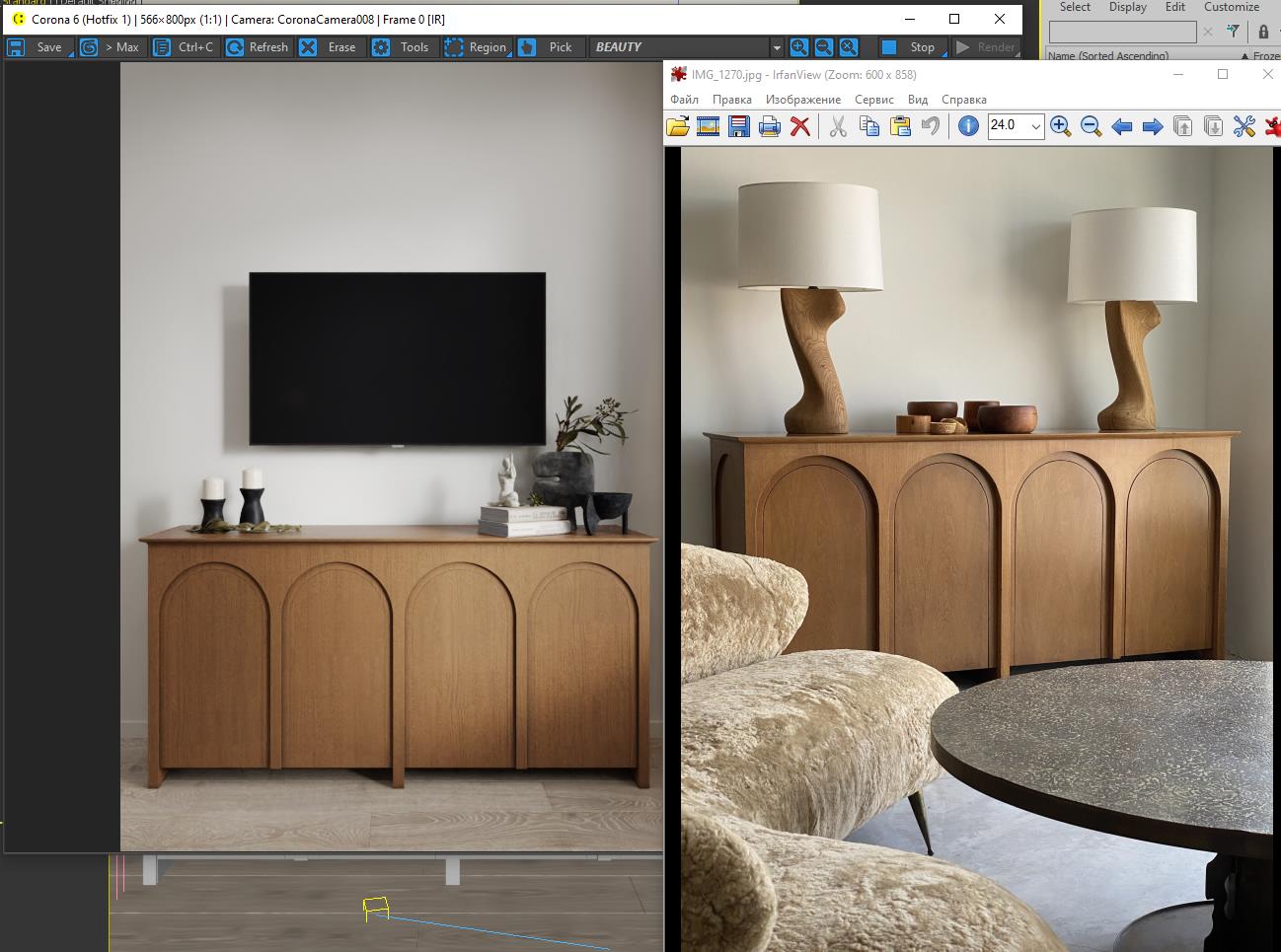Click the Pick hand icon in Corona
The image size is (1281, 952).
coord(527,47)
